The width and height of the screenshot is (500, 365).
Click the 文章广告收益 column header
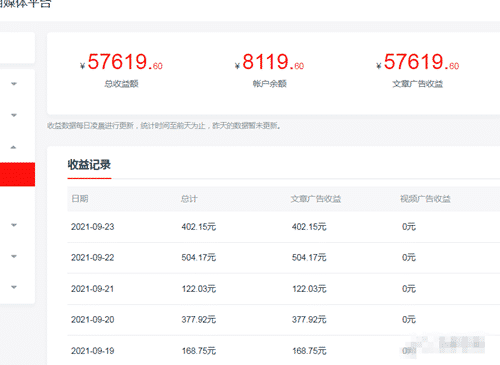click(x=316, y=199)
